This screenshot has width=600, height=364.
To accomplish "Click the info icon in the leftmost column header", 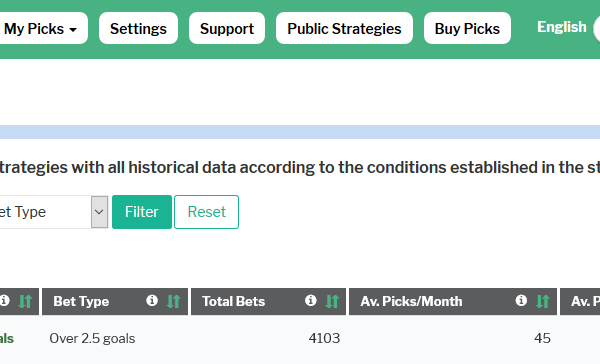I will pyautogui.click(x=4, y=301).
